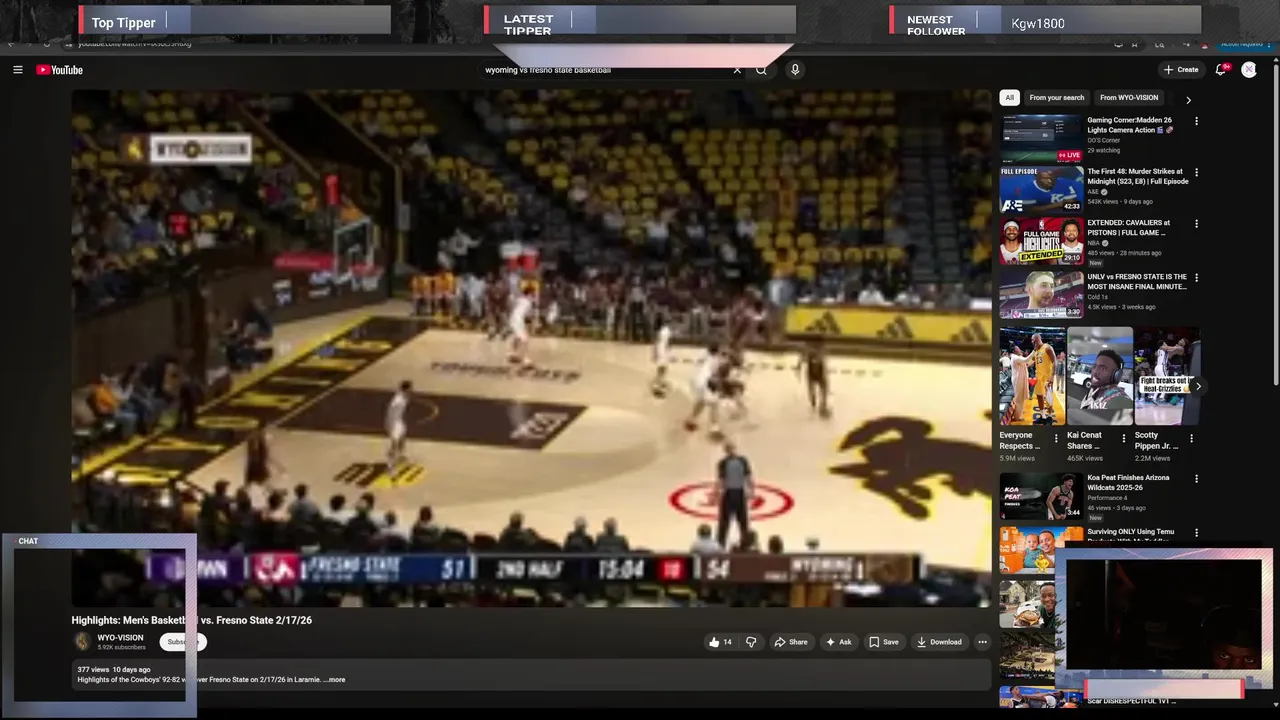This screenshot has height=720, width=1280.
Task: Open the WYO-VISION channel avatar
Action: pos(82,642)
